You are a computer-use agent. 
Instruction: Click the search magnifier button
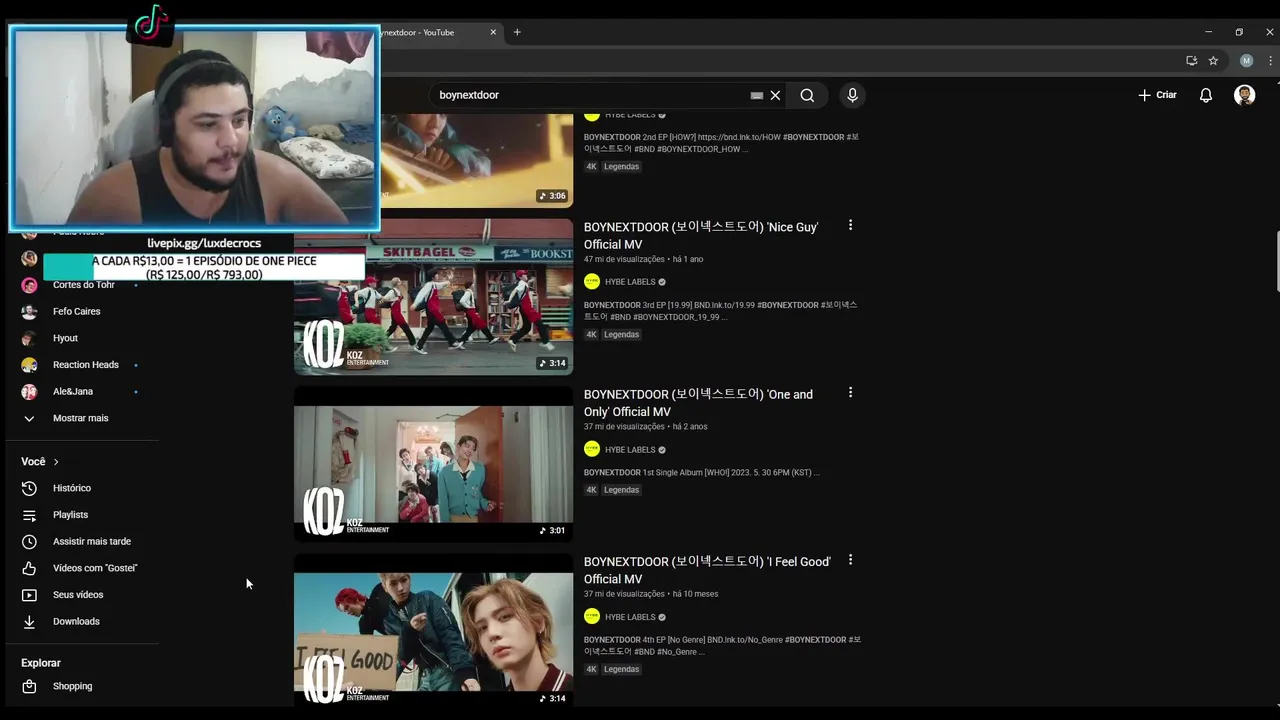tap(807, 95)
